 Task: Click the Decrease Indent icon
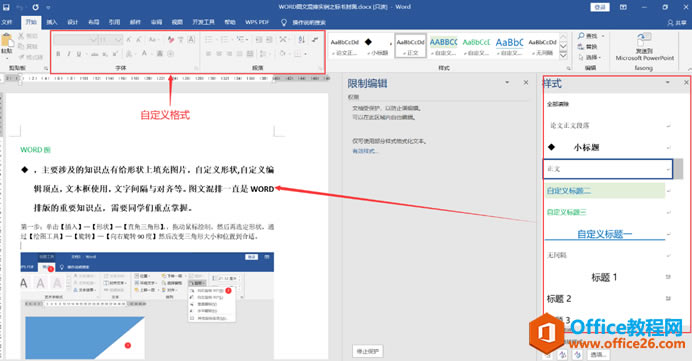pyautogui.click(x=259, y=40)
